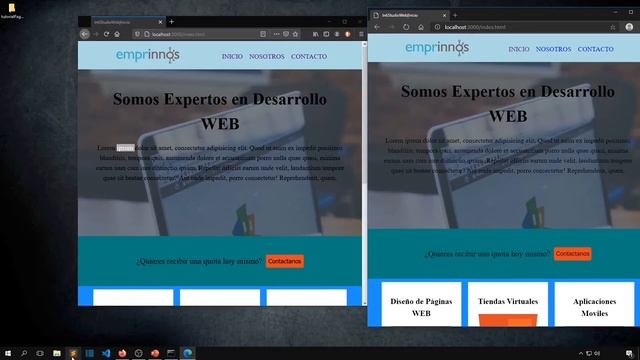Click INICIO link in Firefox page
This screenshot has width=640, height=360.
(x=232, y=56)
